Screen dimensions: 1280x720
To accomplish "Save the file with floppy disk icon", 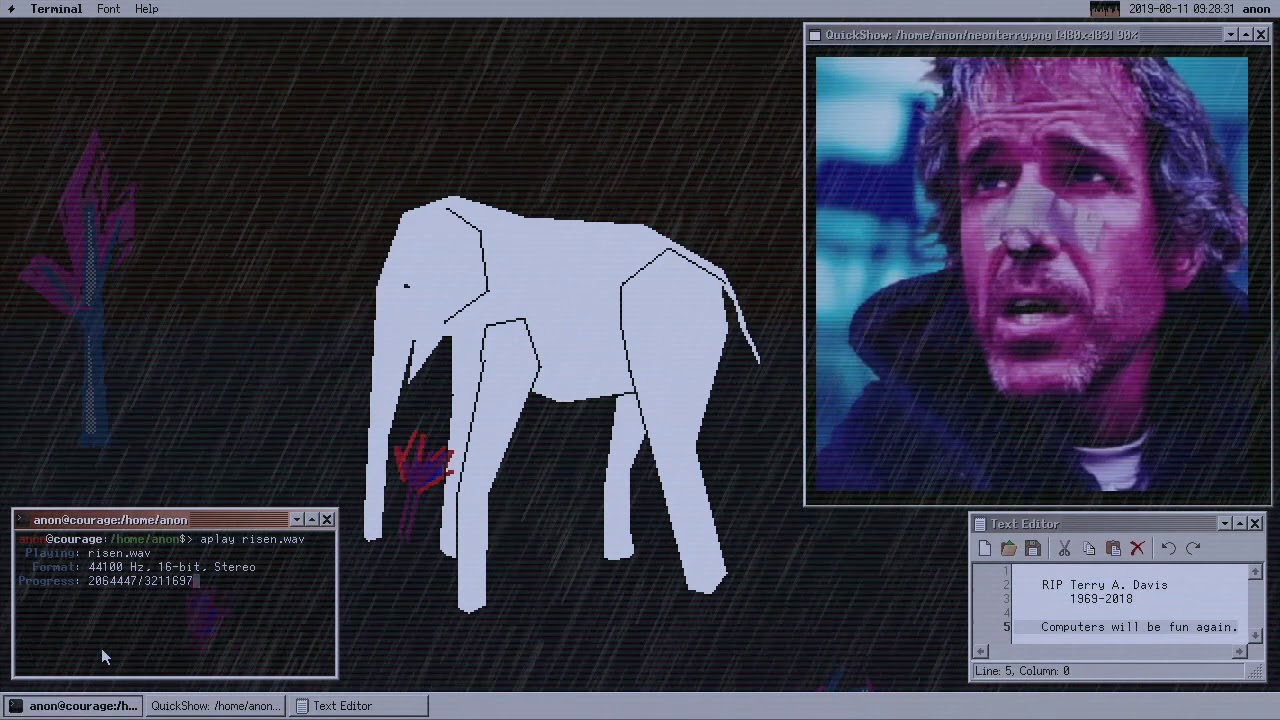I will [1033, 548].
